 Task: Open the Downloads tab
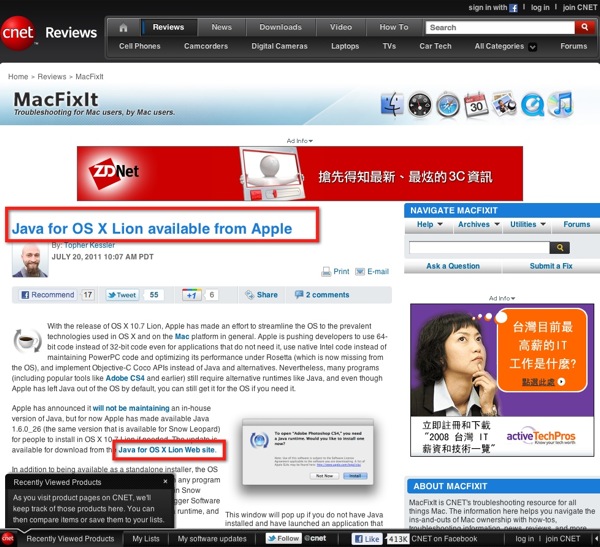pyautogui.click(x=280, y=27)
